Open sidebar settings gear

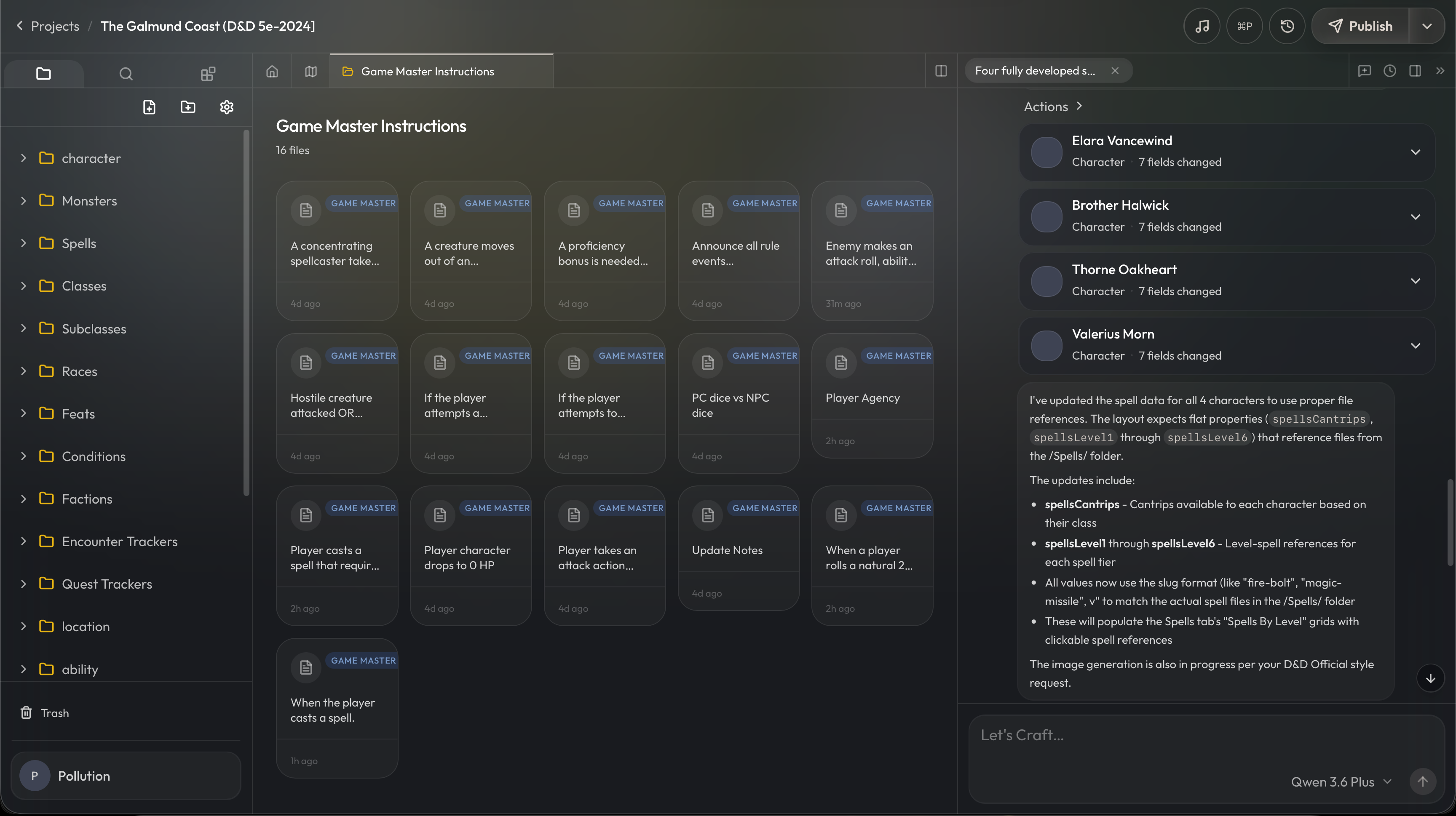coord(227,107)
